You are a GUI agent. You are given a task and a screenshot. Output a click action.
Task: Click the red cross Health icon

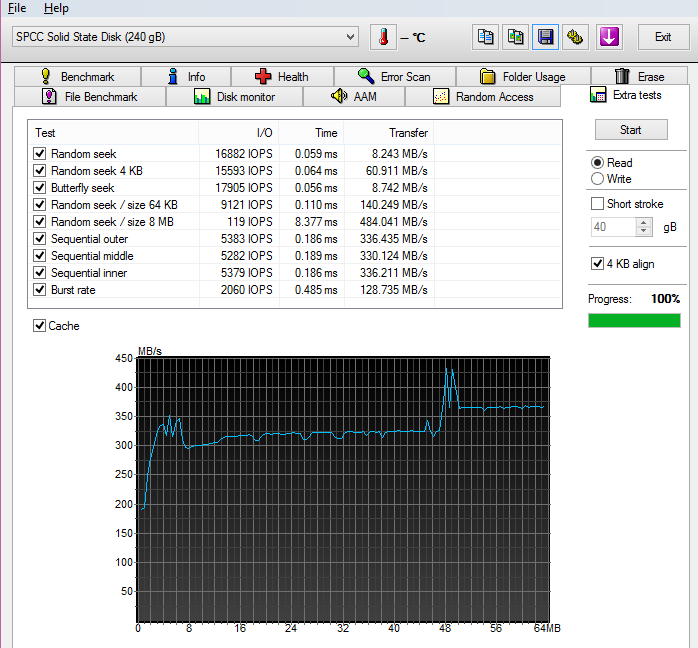(263, 77)
